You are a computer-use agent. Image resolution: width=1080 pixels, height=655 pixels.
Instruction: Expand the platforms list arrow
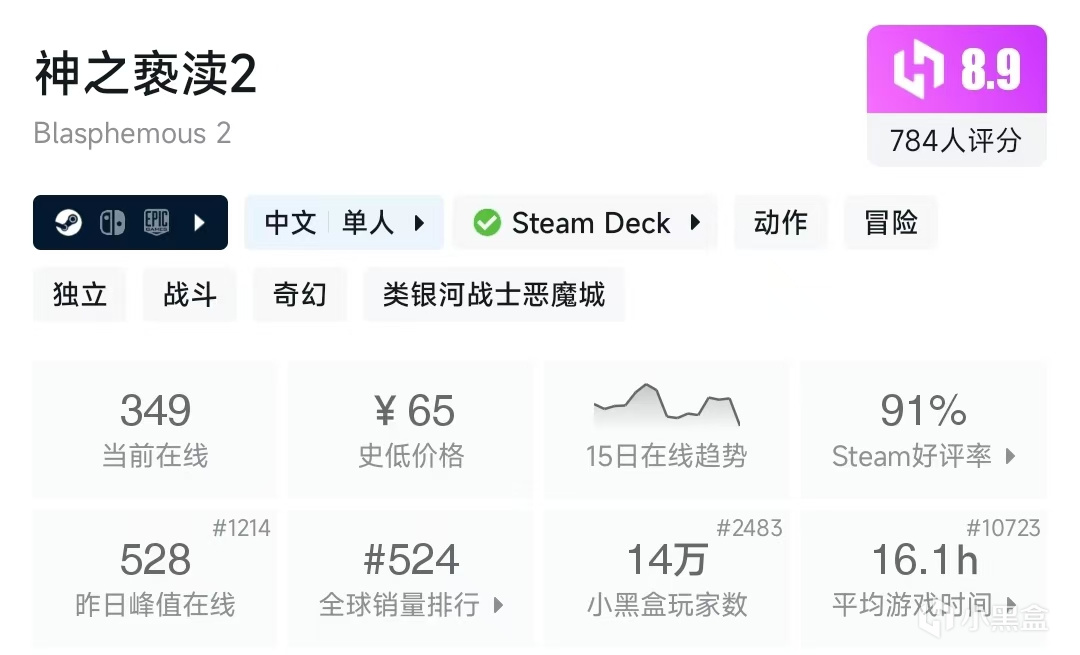[199, 222]
